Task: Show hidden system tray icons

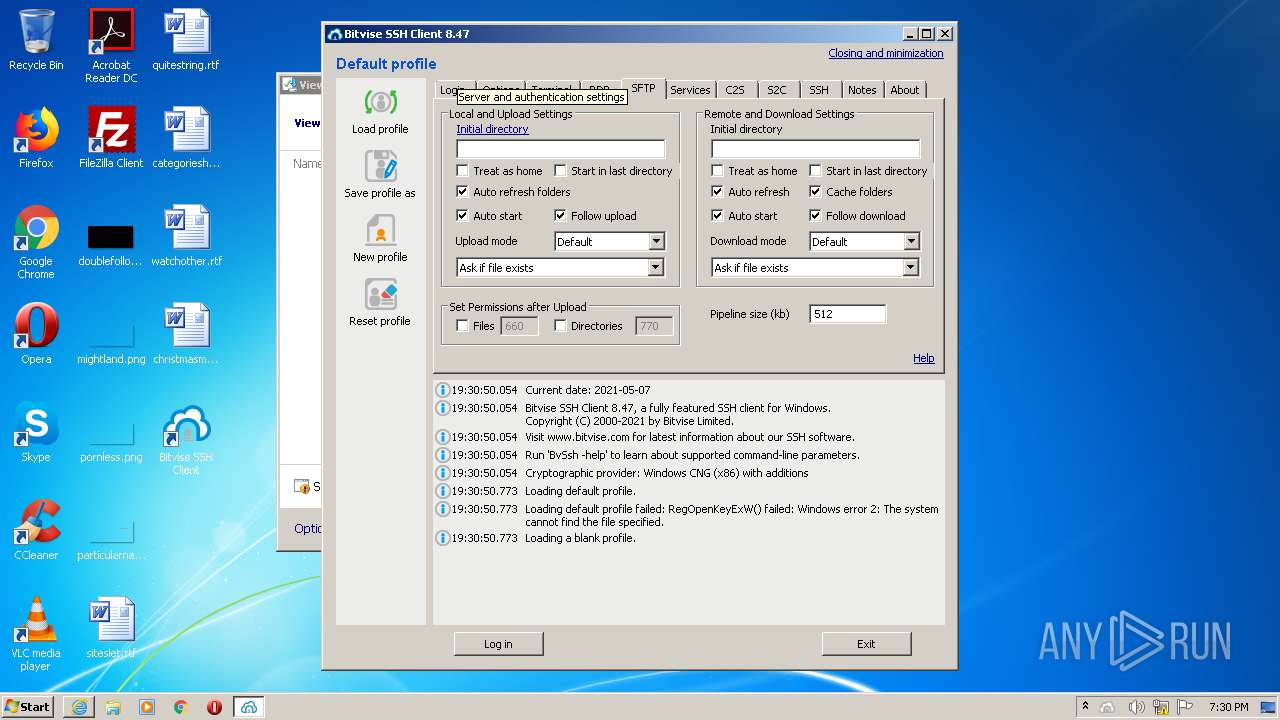Action: coord(1085,707)
